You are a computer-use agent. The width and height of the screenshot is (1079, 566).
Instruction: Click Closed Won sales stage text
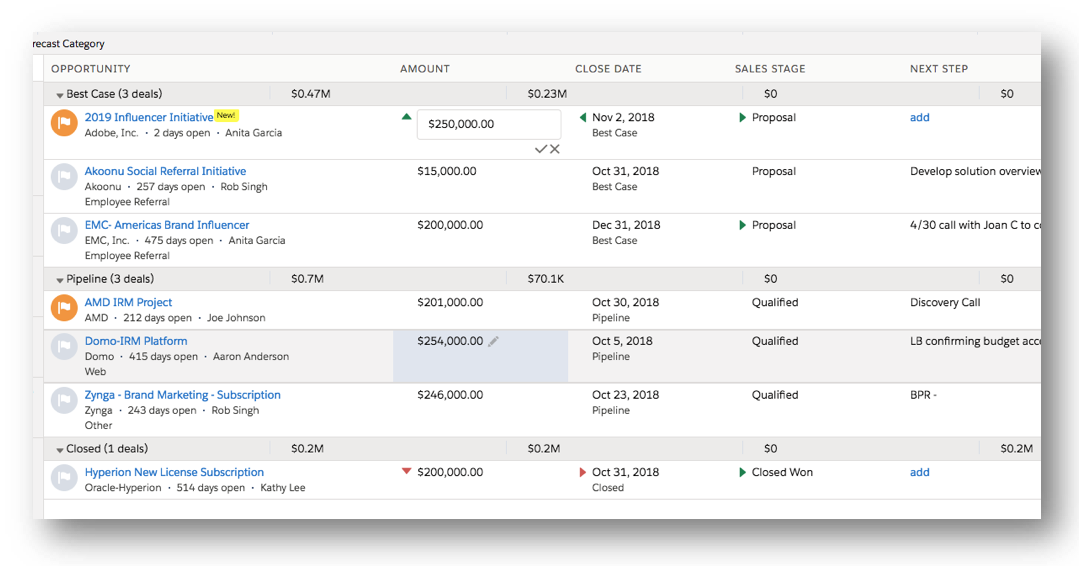(x=782, y=472)
